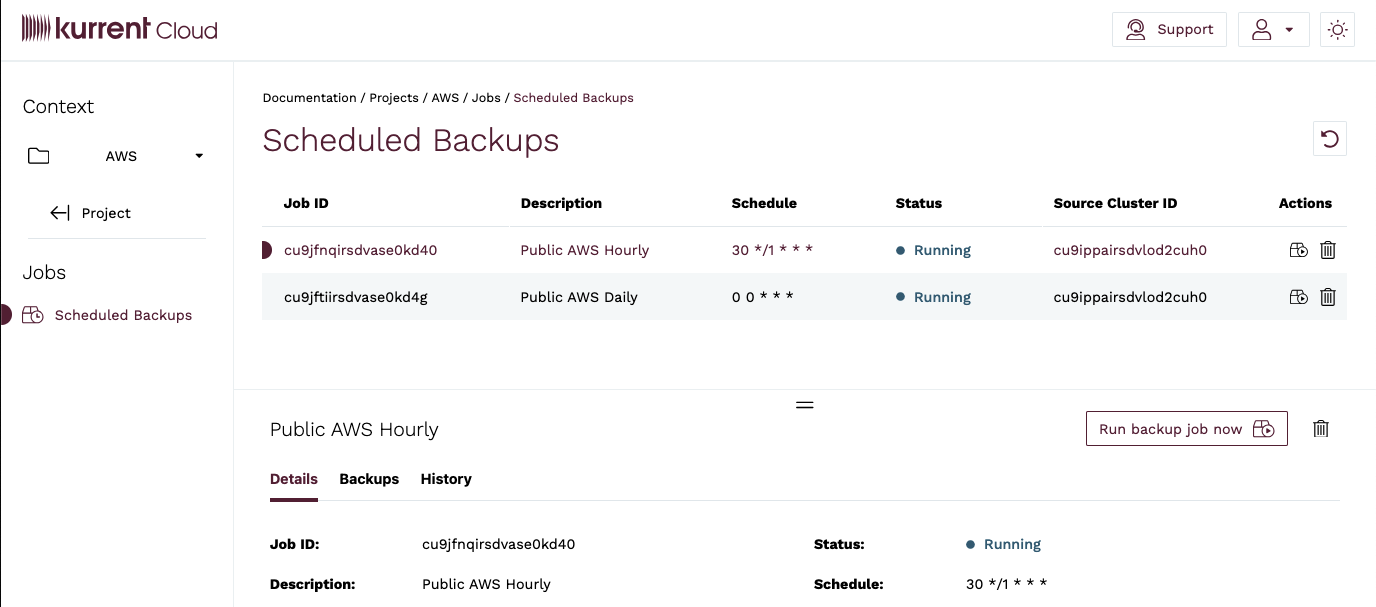
Task: Run backup icon for job cu9jfnqirsdvase0kd40
Action: (x=1298, y=250)
